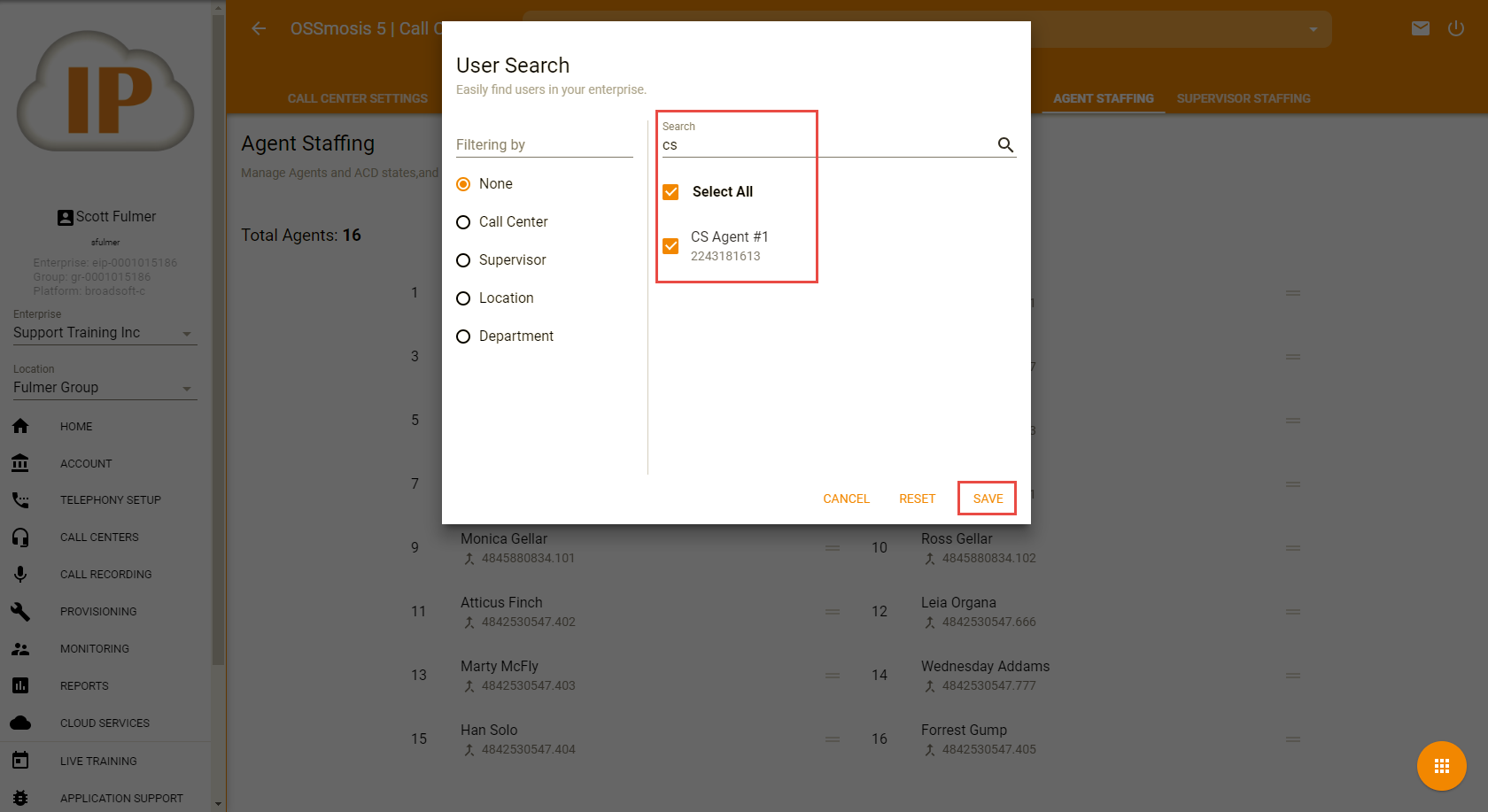Uncheck the Select All checkbox

[x=671, y=192]
